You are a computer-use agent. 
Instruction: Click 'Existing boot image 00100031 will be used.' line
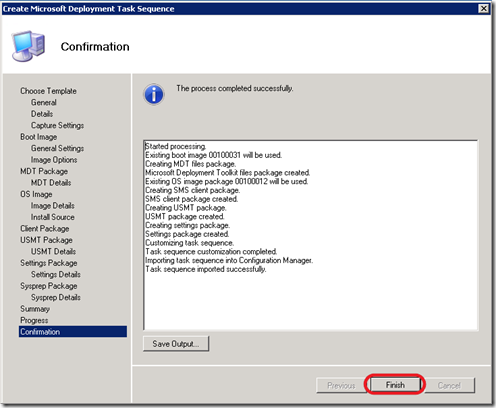tap(213, 155)
